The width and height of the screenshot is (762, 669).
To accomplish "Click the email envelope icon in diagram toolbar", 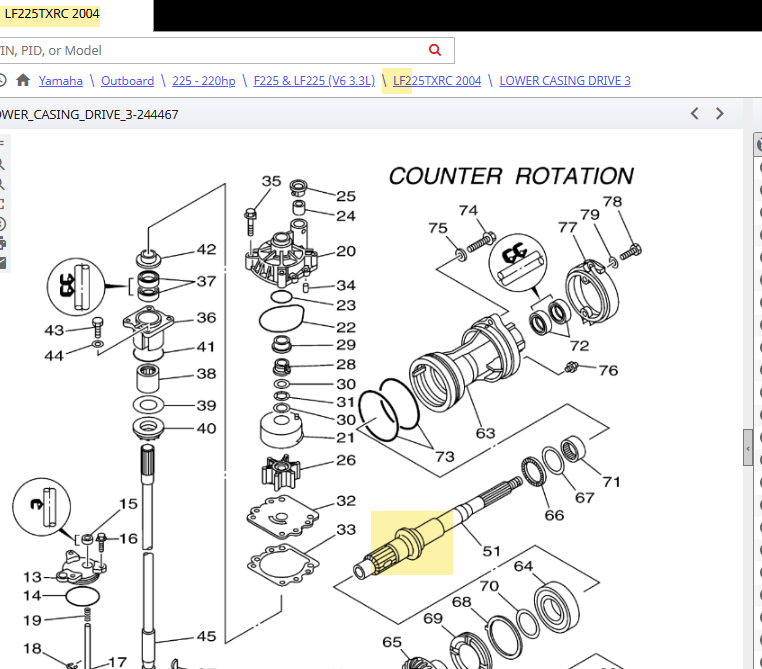I will 2,263.
